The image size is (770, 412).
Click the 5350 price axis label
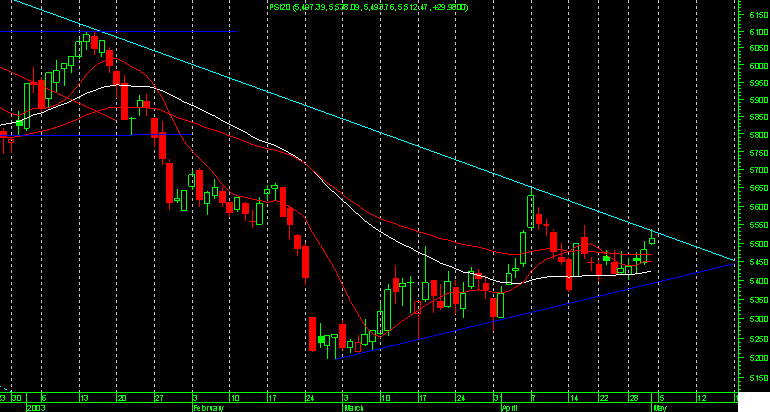[x=759, y=300]
